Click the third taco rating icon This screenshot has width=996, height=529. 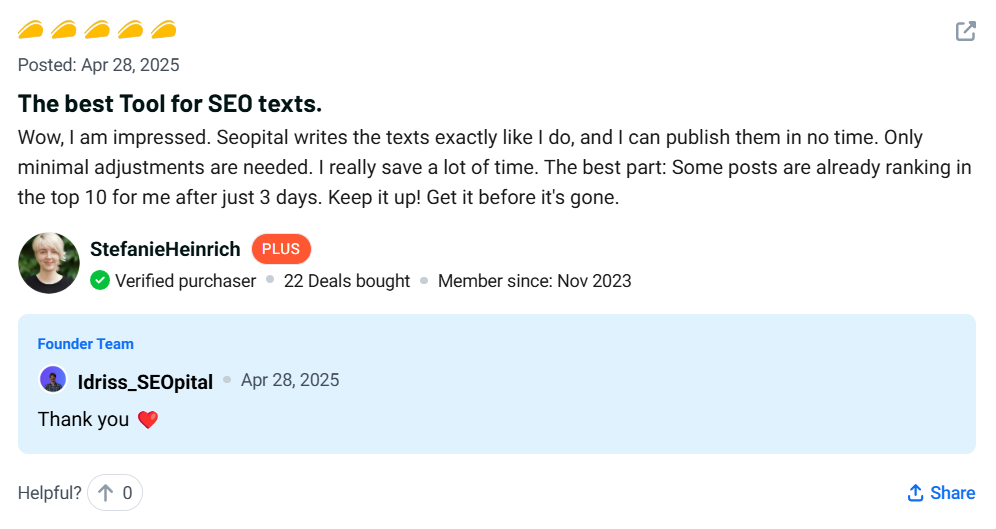tap(97, 30)
